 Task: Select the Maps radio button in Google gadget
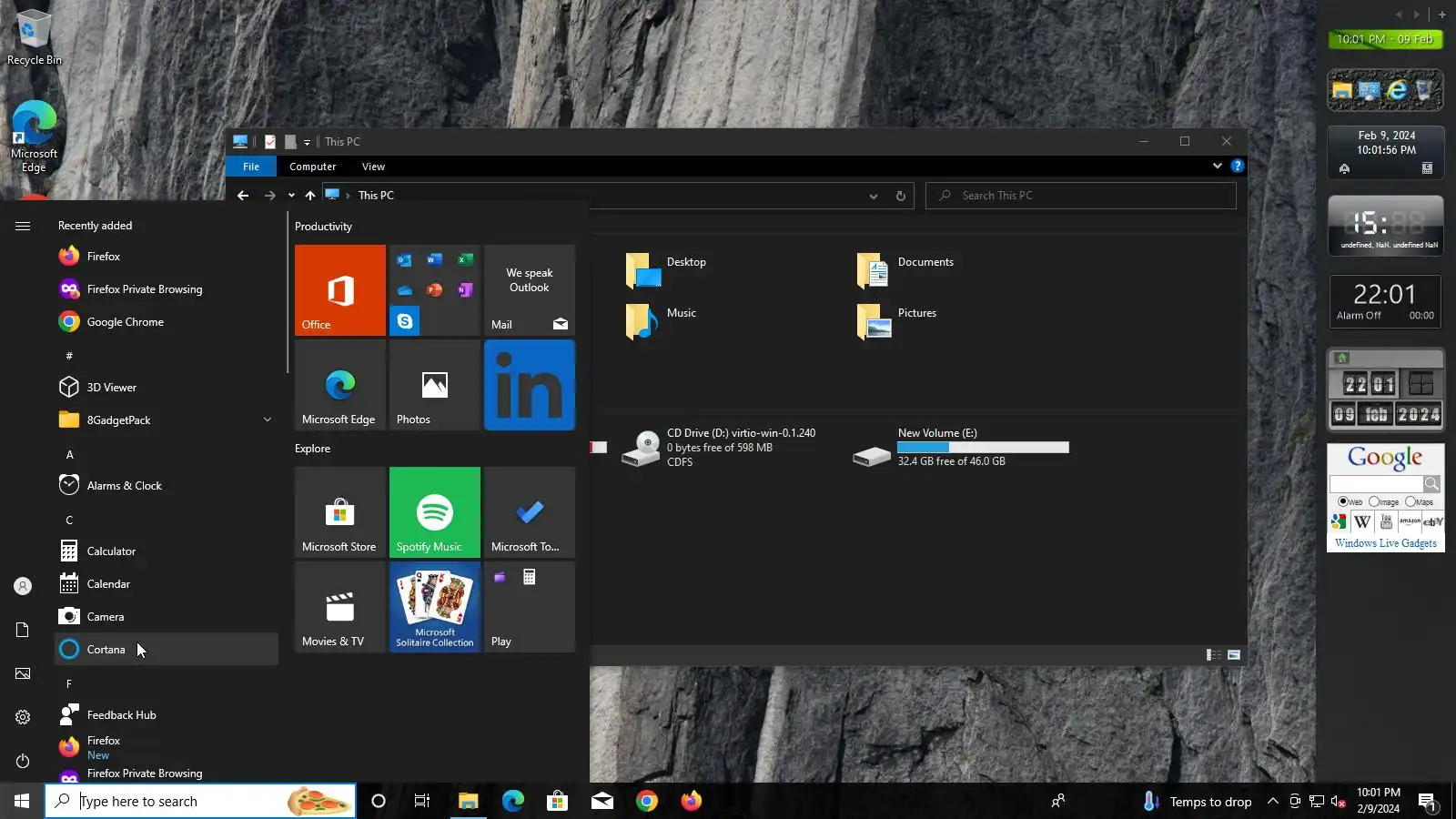click(x=1410, y=501)
